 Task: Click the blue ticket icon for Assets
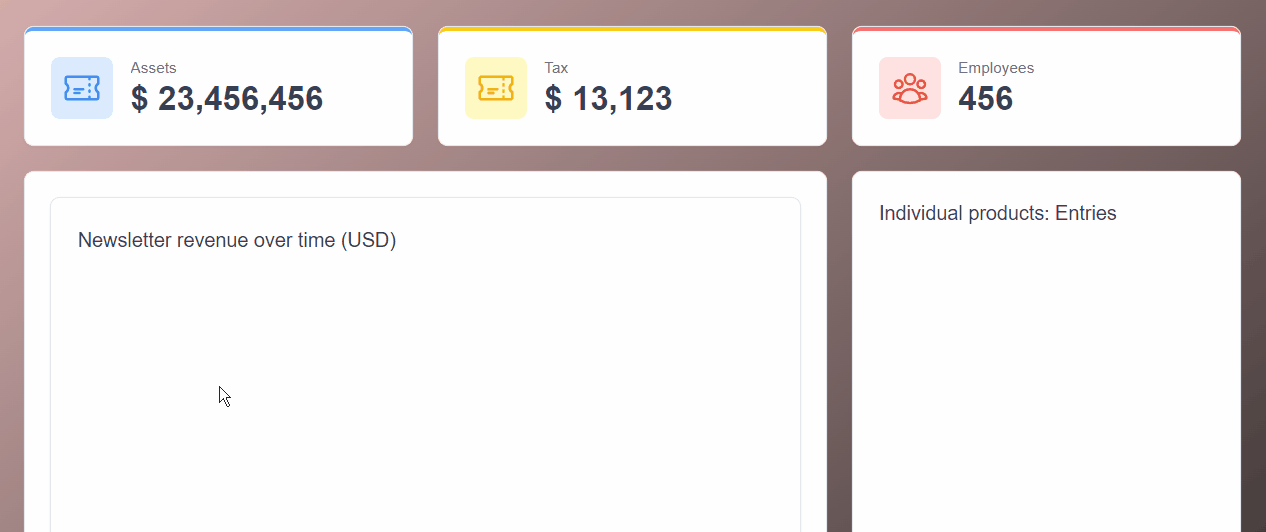(x=82, y=88)
